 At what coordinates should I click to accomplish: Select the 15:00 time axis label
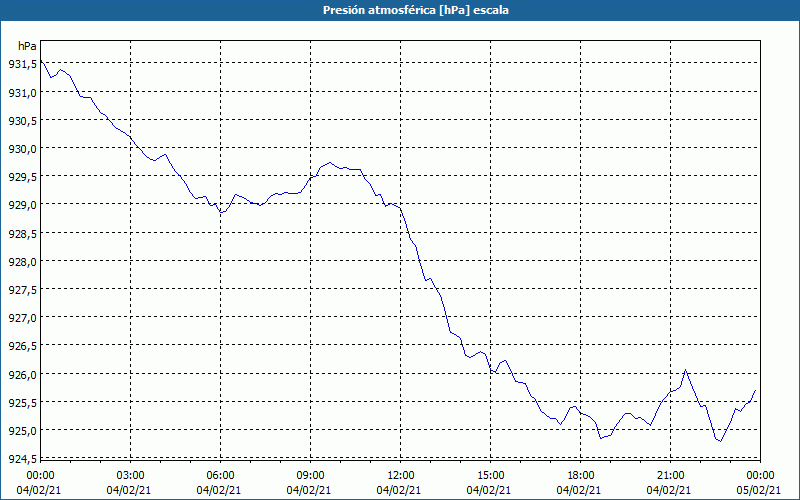coord(490,476)
